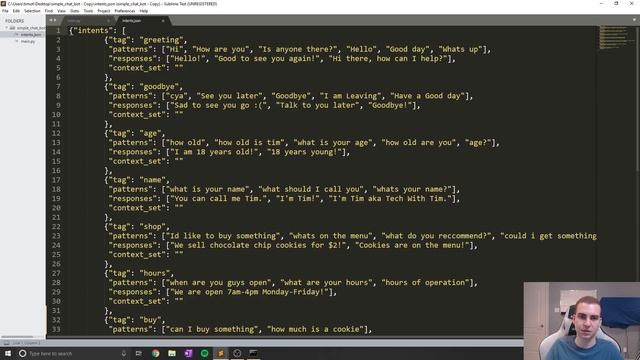The width and height of the screenshot is (640, 360).
Task: Click the tab navigation arrows left of tabs
Action: point(53,20)
